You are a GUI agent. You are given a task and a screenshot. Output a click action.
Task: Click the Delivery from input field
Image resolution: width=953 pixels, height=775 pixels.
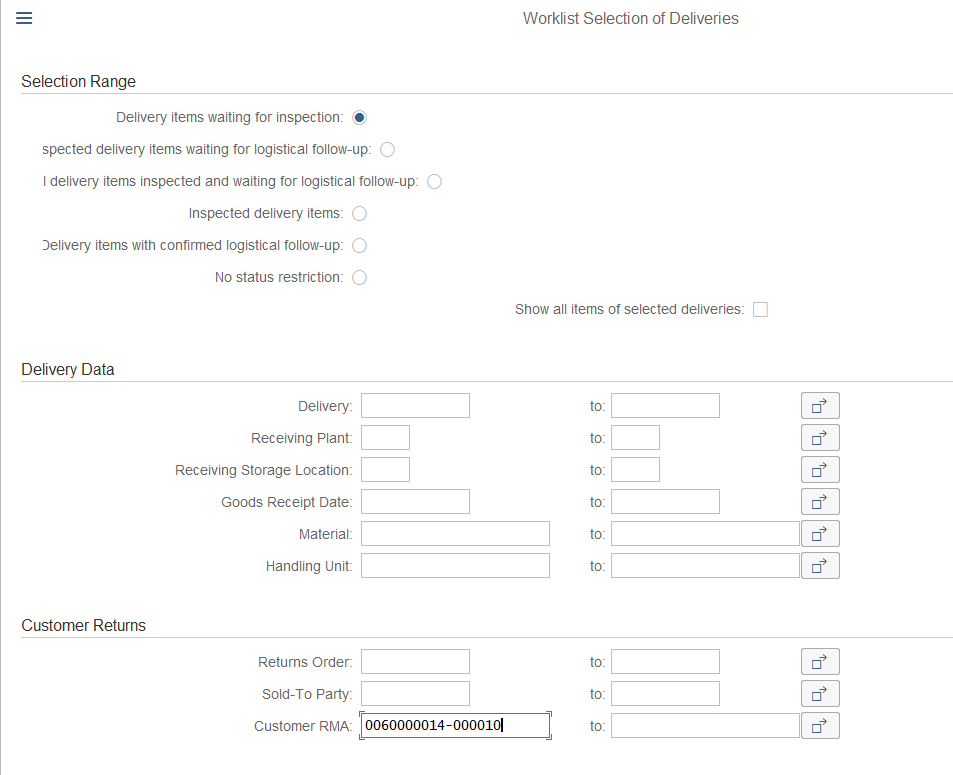(415, 405)
